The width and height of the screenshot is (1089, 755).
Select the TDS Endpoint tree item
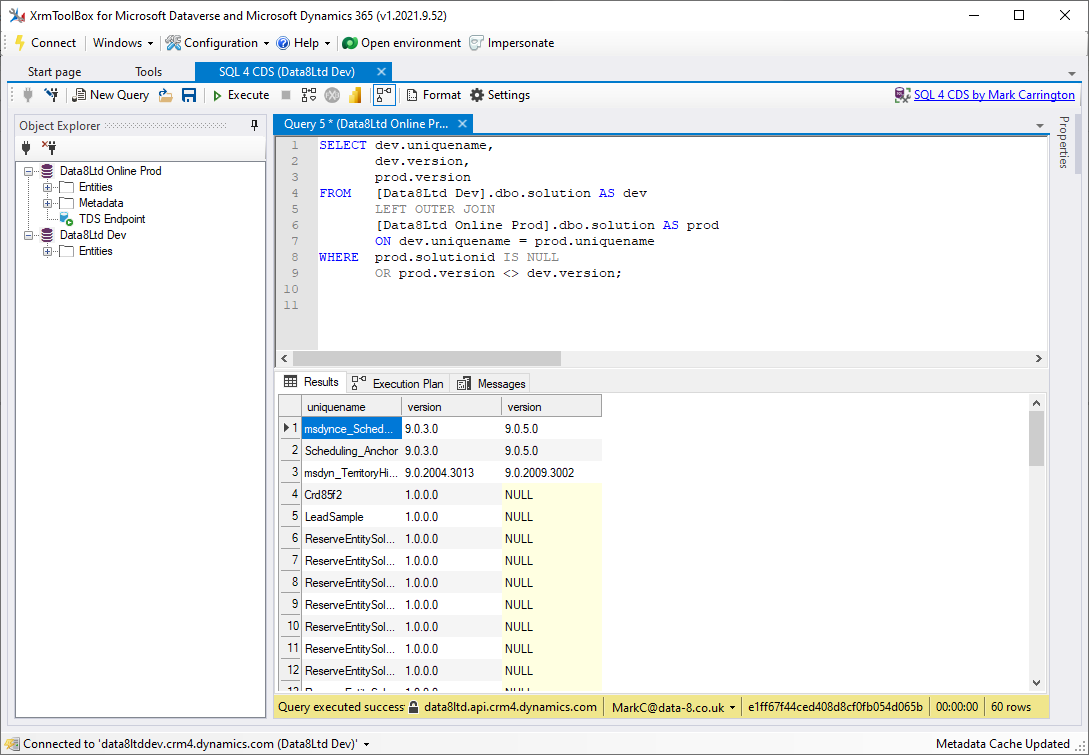pos(111,218)
